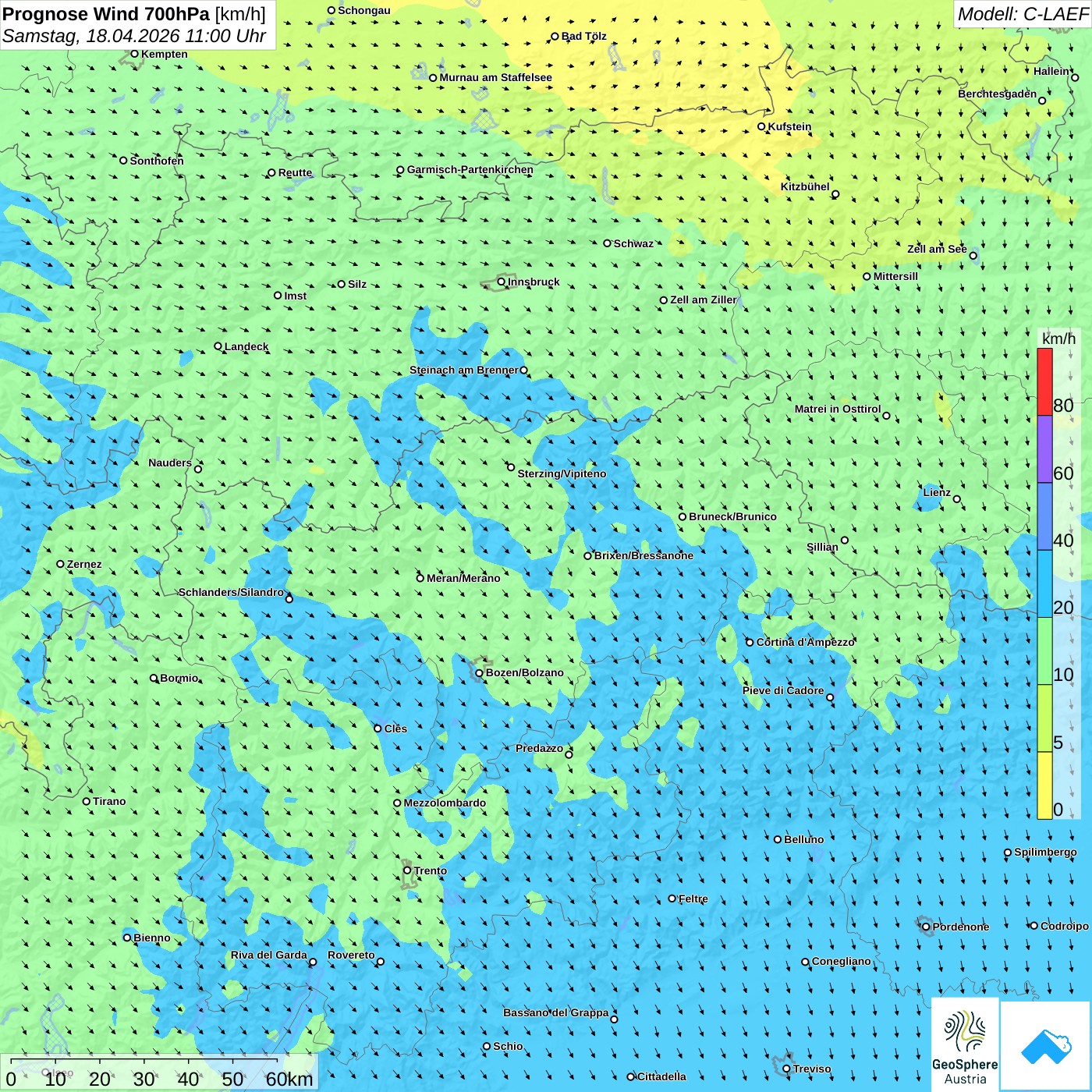The image size is (1092, 1092).
Task: Click the 'Belluno' city label
Action: (x=803, y=839)
